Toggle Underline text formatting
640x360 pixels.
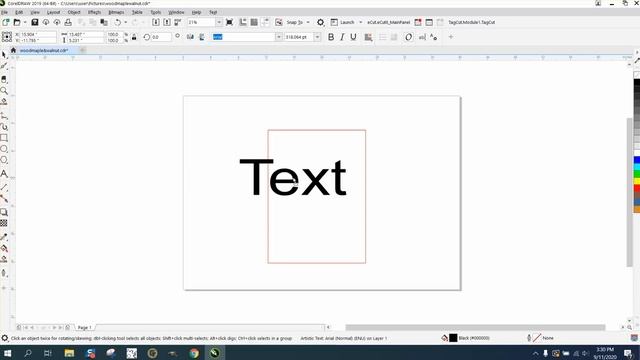pyautogui.click(x=353, y=37)
